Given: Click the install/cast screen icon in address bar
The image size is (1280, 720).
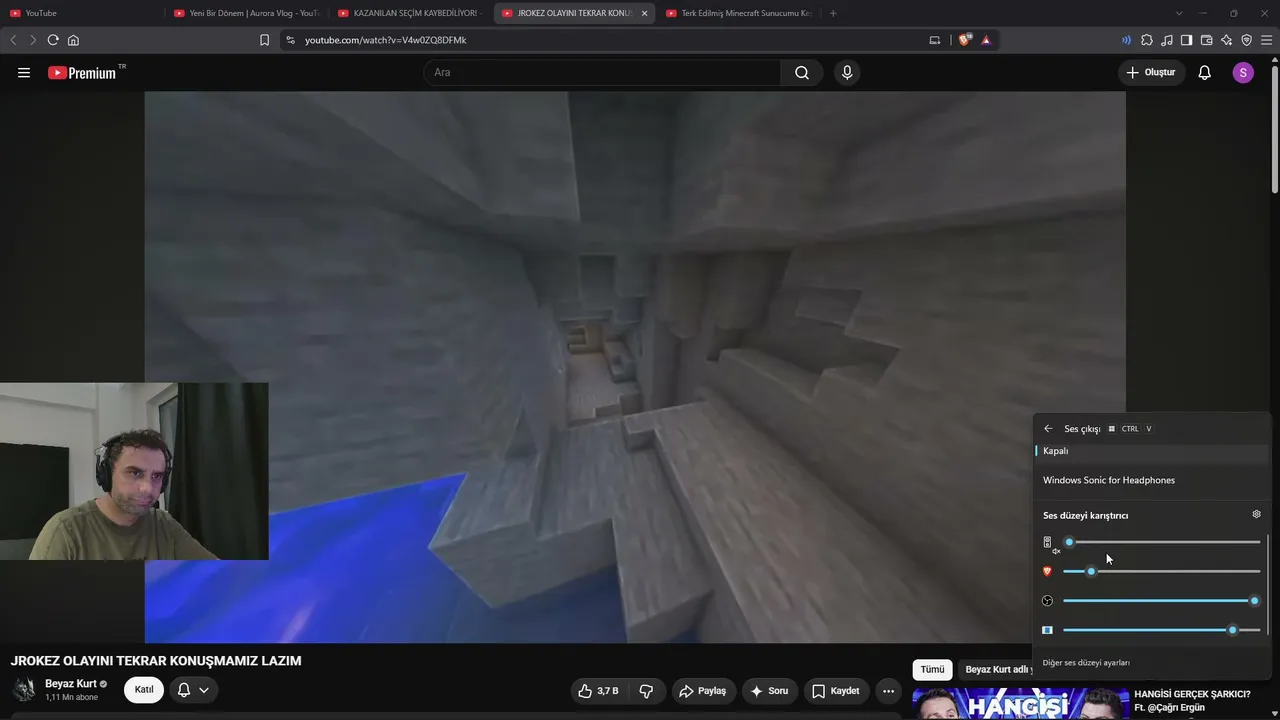Looking at the screenshot, I should click(x=935, y=40).
